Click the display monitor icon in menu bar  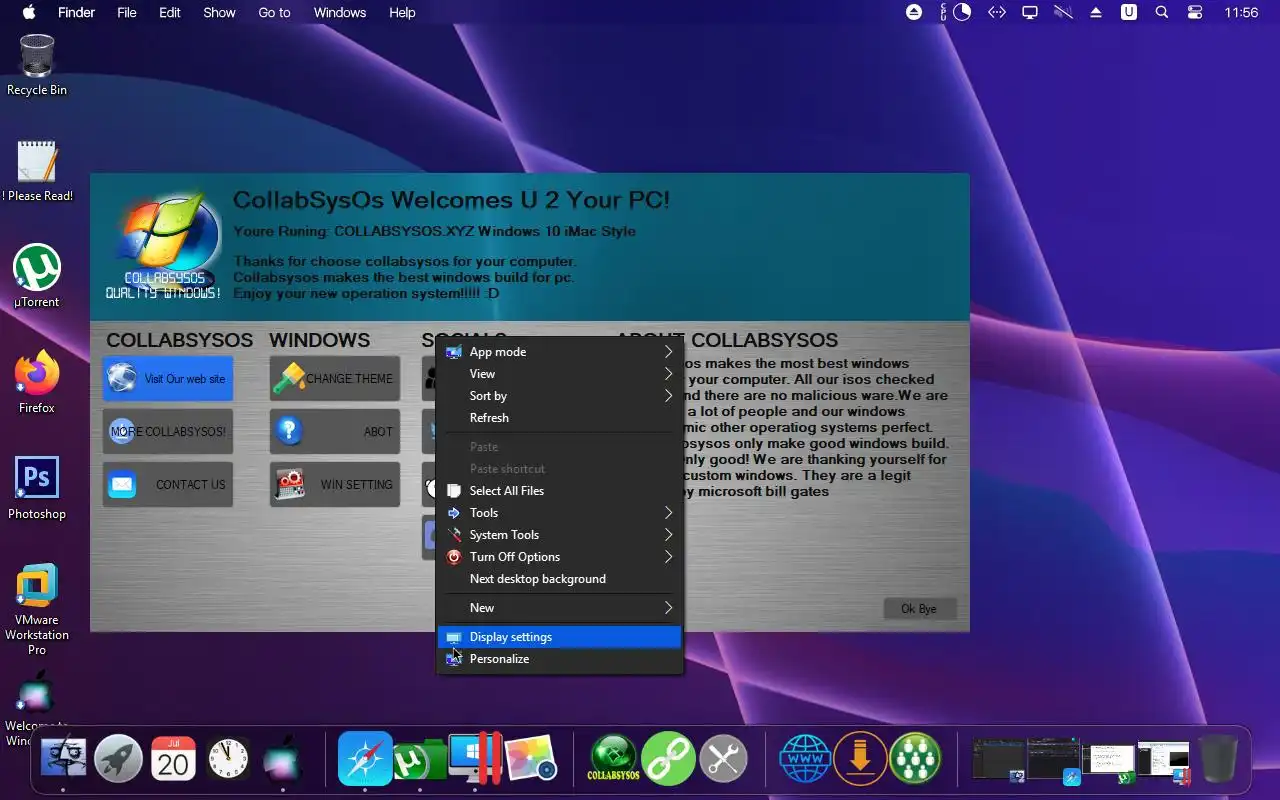pos(1029,12)
